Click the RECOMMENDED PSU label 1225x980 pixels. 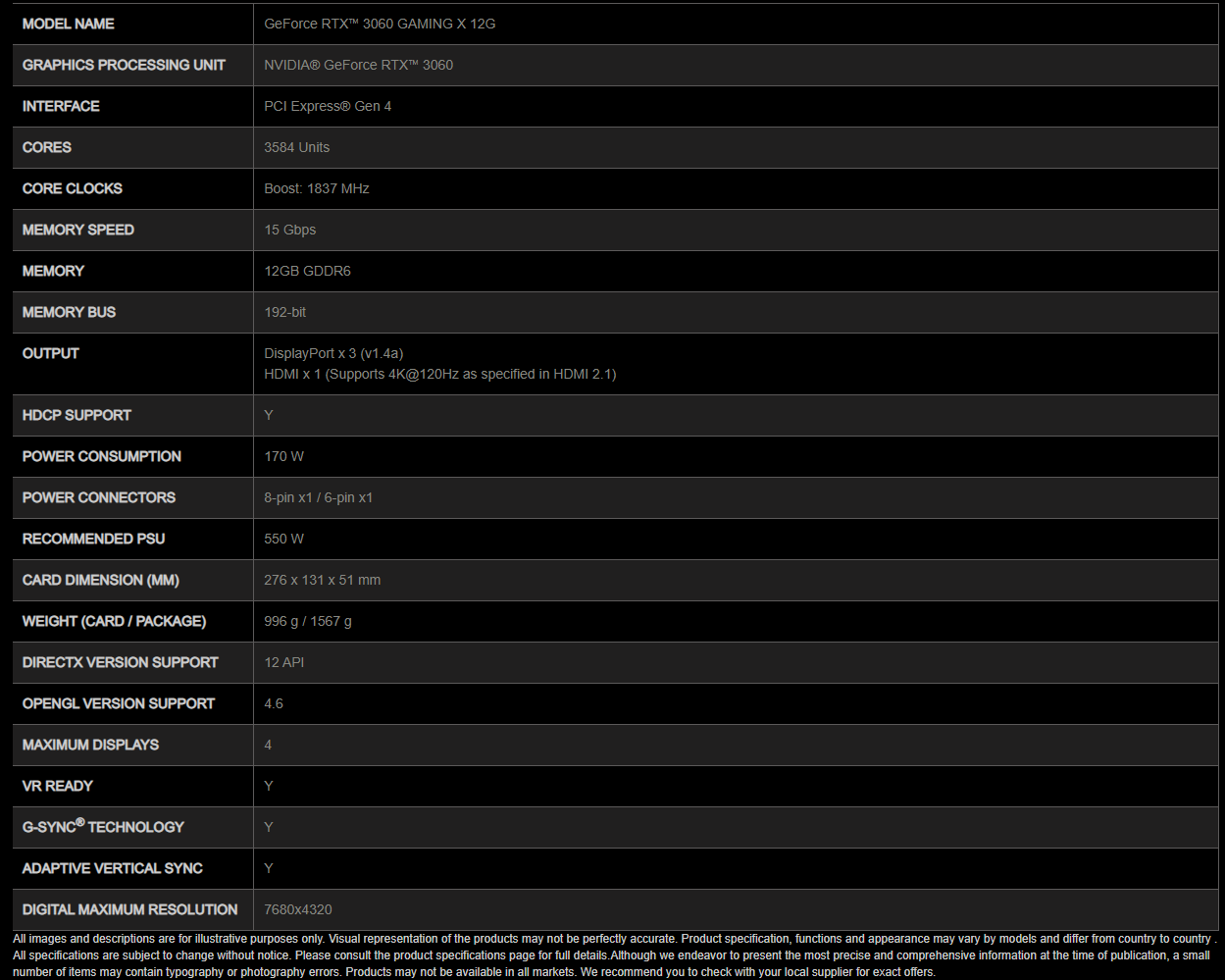click(x=93, y=539)
